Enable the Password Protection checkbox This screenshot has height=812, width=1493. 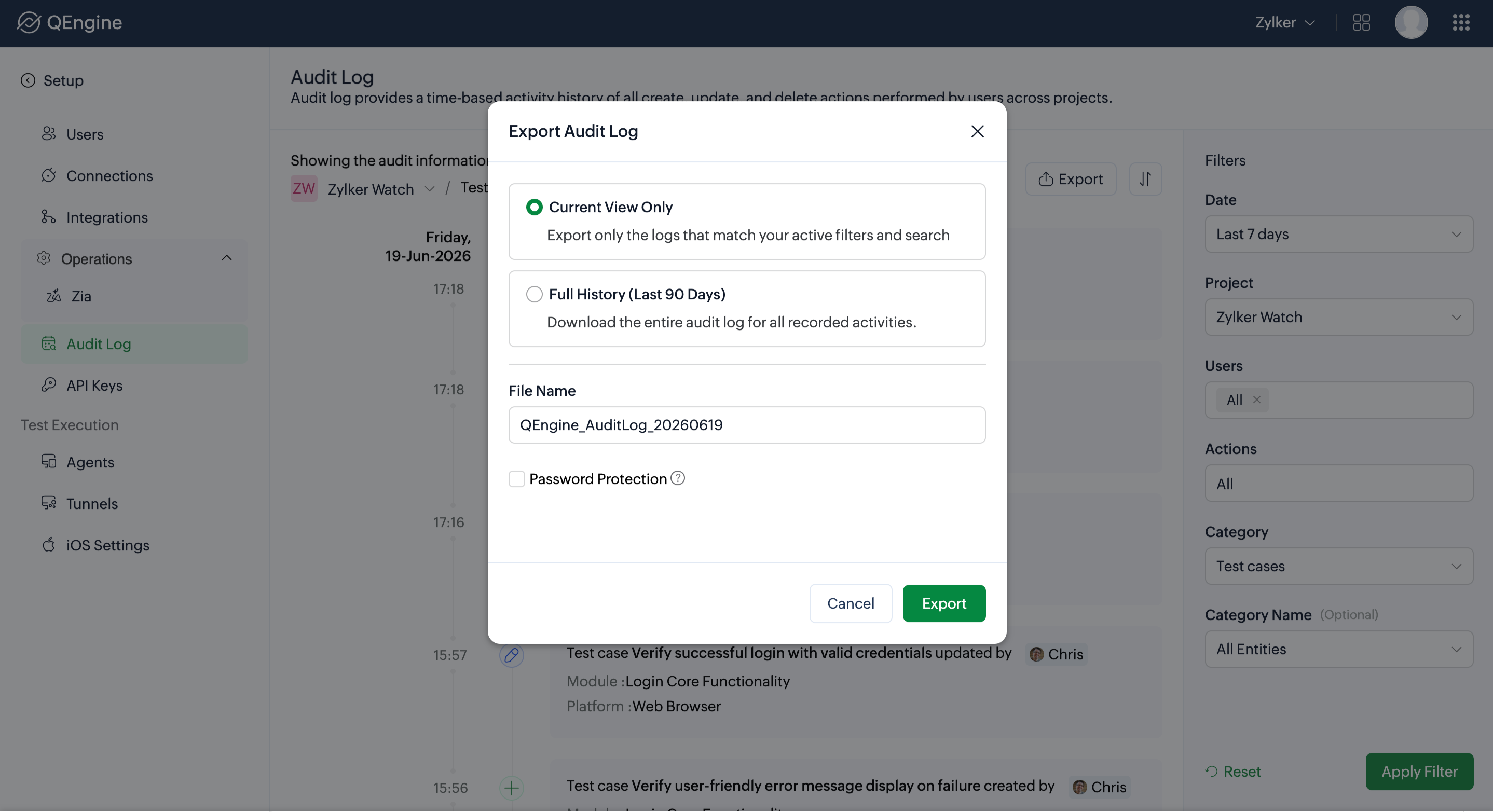coord(516,479)
